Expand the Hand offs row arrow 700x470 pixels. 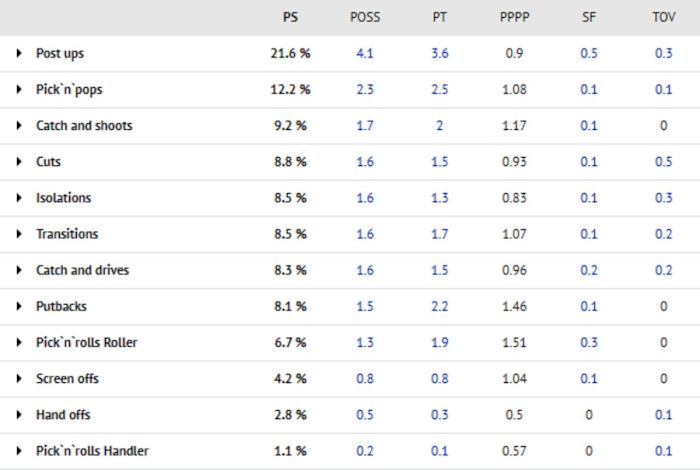[19, 415]
